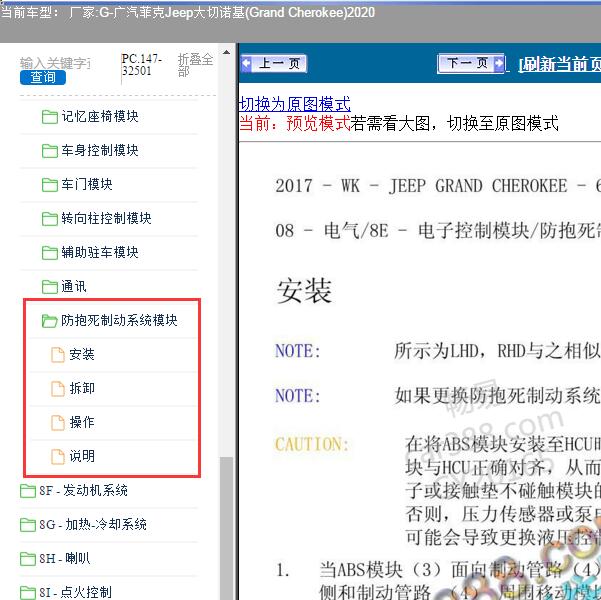Expand the 转向柱控制模块 tree entry

pyautogui.click(x=106, y=218)
